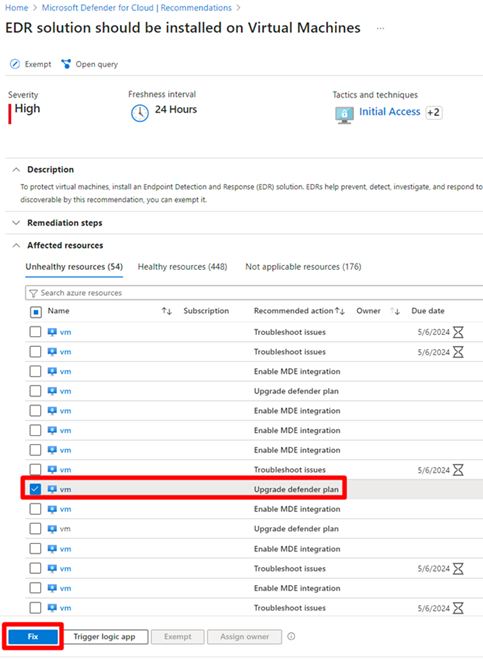This screenshot has width=483, height=660.
Task: Click the ellipsis icon next to page title
Action: (x=380, y=28)
